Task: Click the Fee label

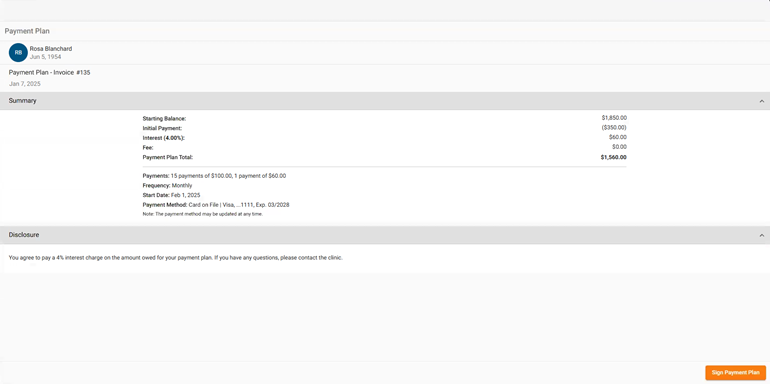Action: coord(148,147)
